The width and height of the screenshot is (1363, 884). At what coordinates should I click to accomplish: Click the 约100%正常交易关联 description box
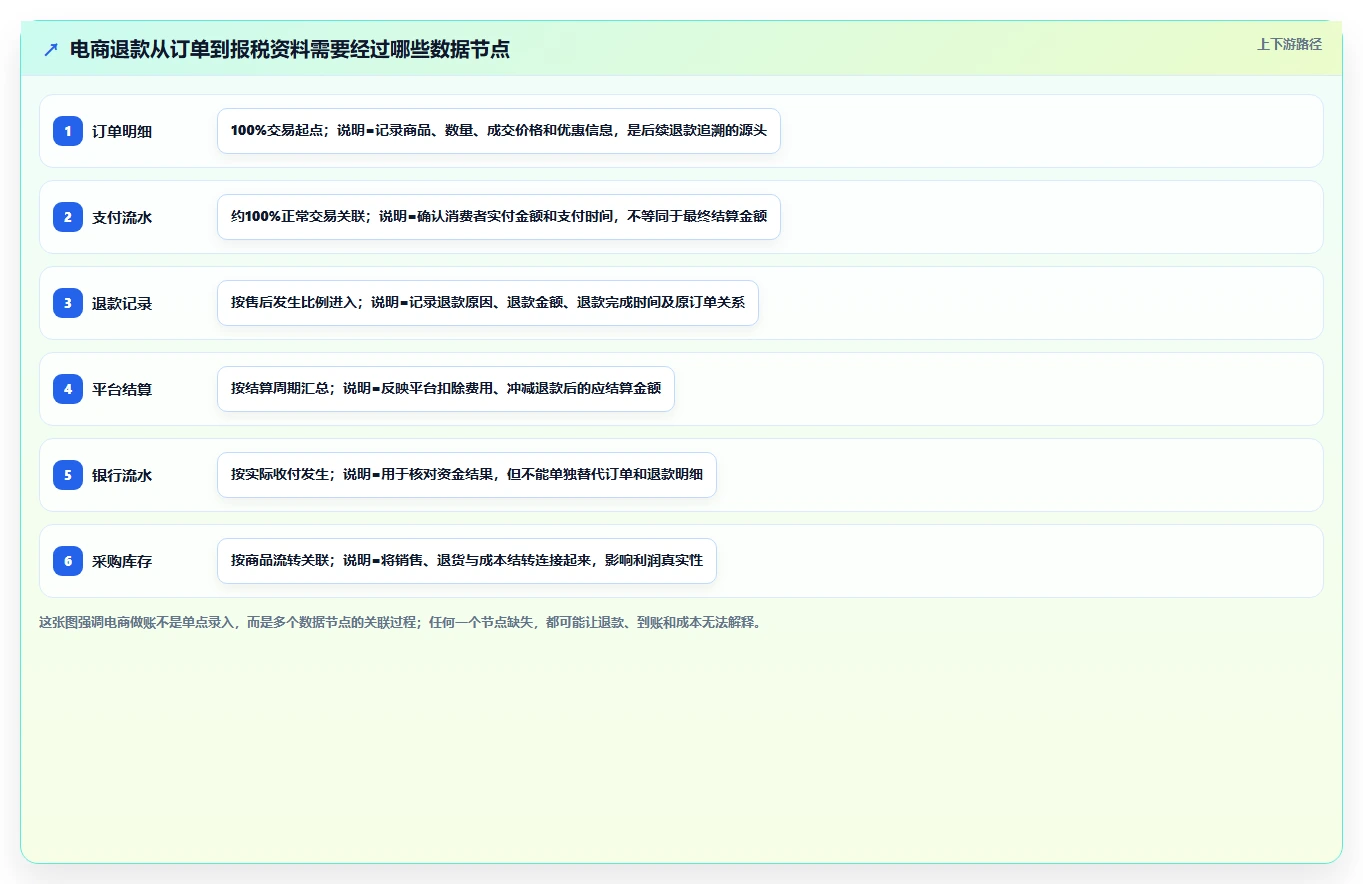pyautogui.click(x=498, y=217)
